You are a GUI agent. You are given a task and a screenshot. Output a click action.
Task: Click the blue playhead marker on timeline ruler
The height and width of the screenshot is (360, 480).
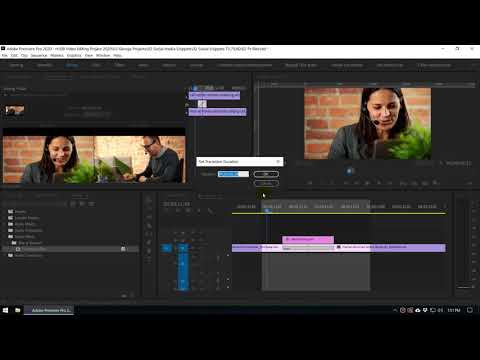point(267,210)
